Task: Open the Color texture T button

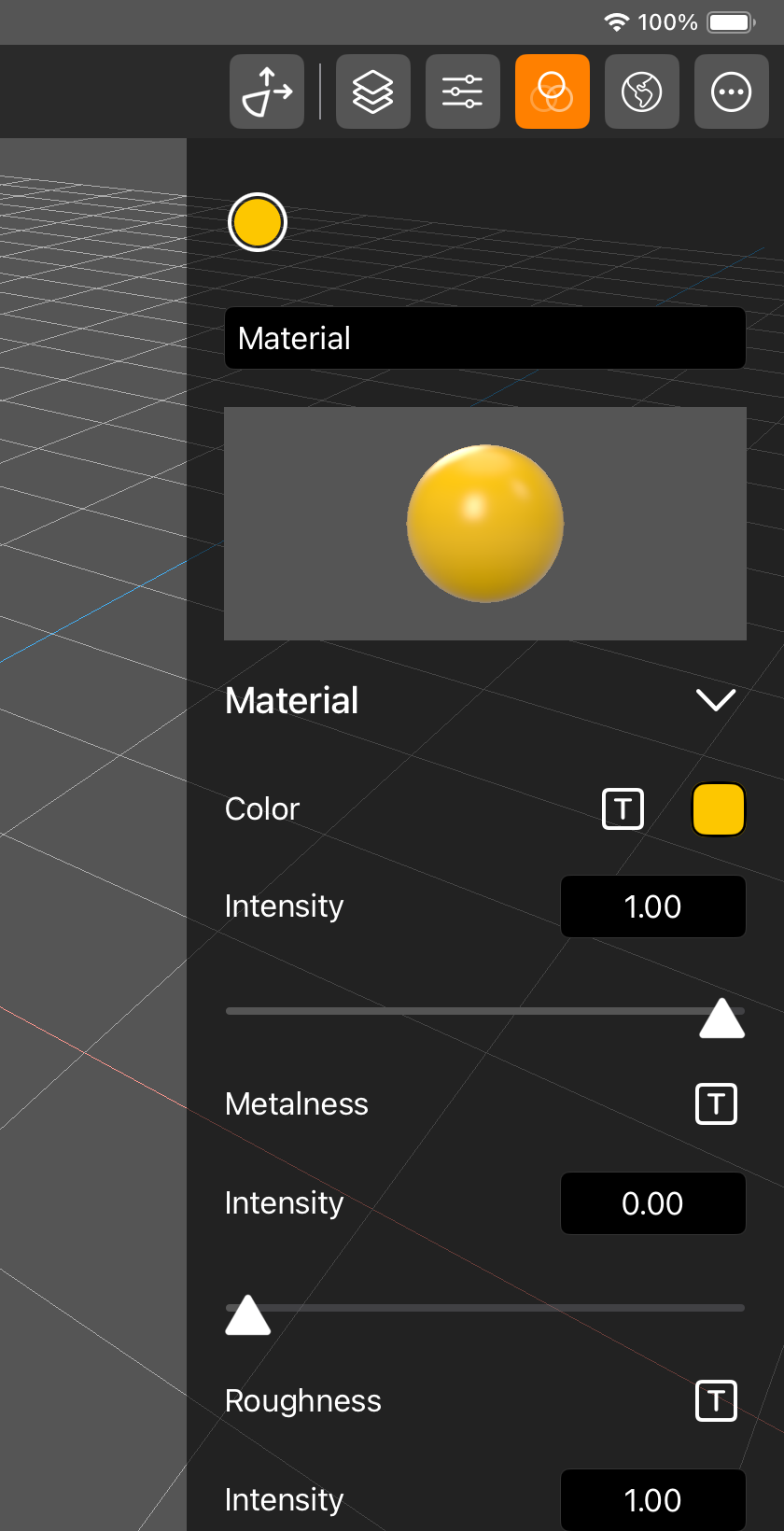Action: coord(623,808)
